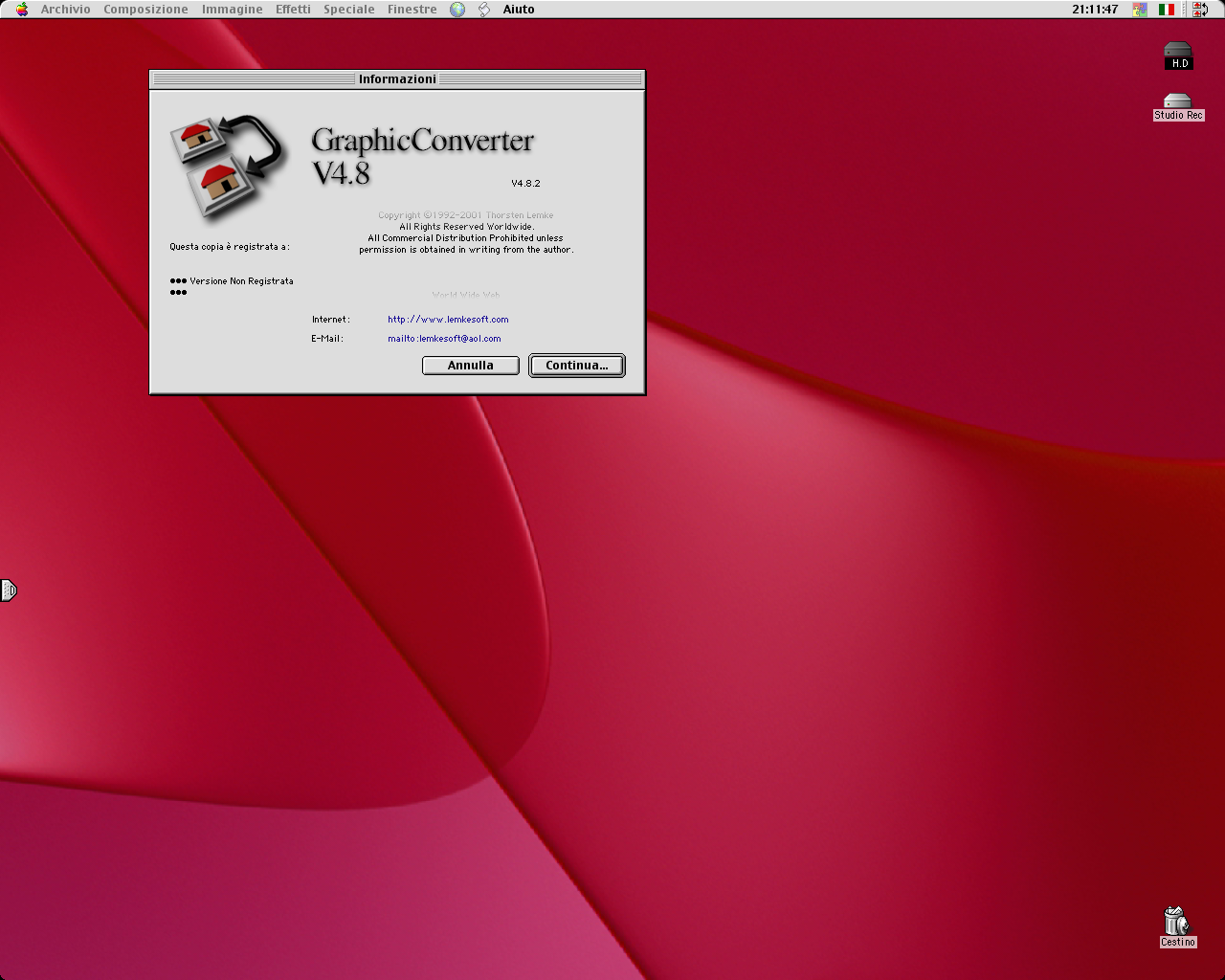Open the Composizione menu
This screenshot has width=1225, height=980.
point(145,10)
